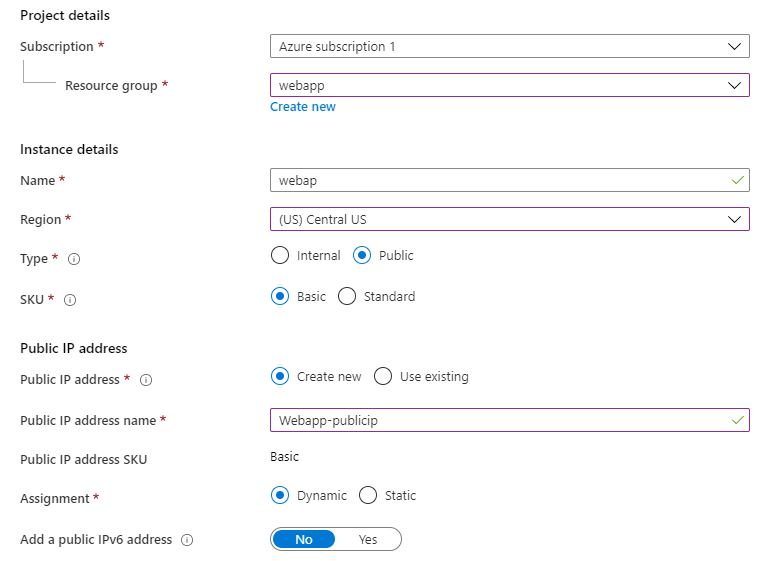This screenshot has height=561, width=774.
Task: Select Create new public IP address
Action: (x=280, y=376)
